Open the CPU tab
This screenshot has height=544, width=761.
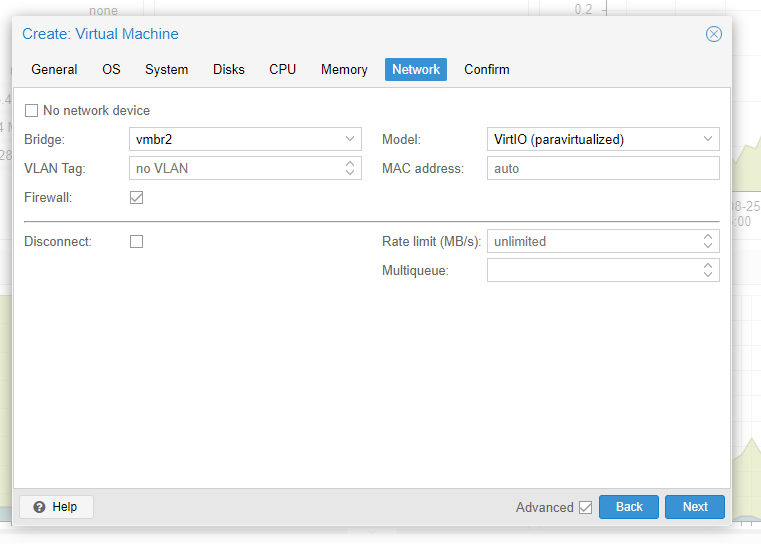tap(282, 70)
